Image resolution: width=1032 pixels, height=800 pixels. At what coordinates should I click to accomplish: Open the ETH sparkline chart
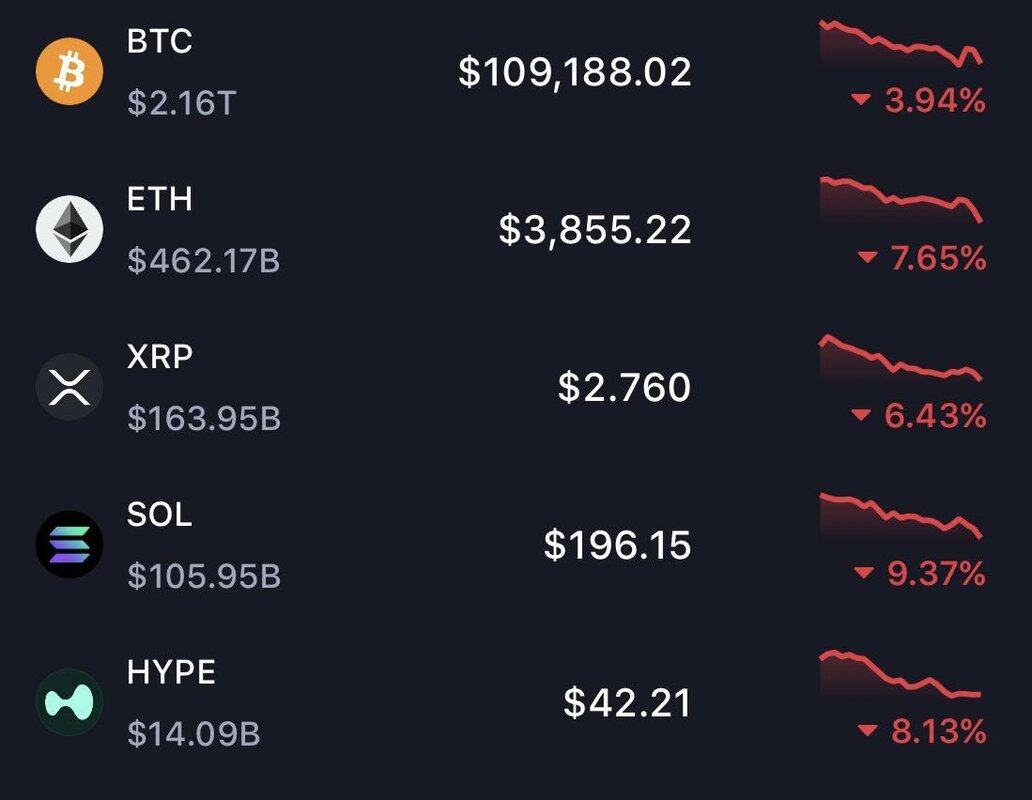point(901,201)
